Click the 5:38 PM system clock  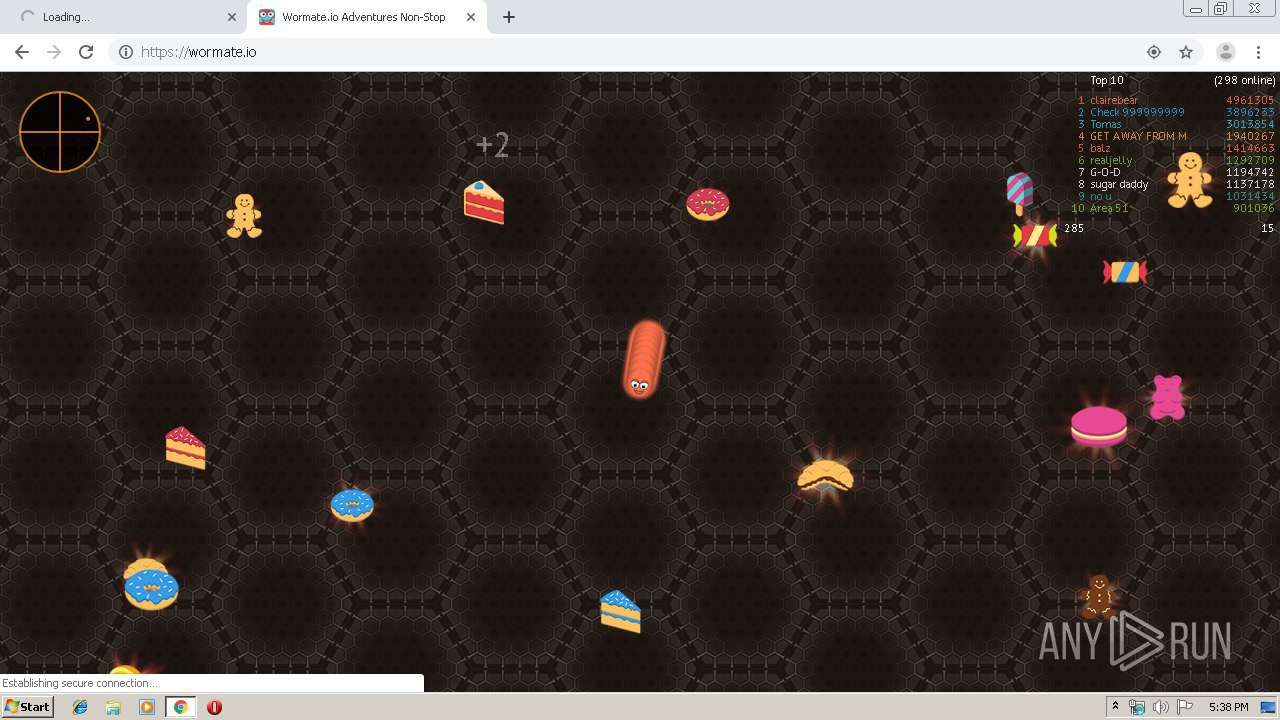coord(1228,707)
